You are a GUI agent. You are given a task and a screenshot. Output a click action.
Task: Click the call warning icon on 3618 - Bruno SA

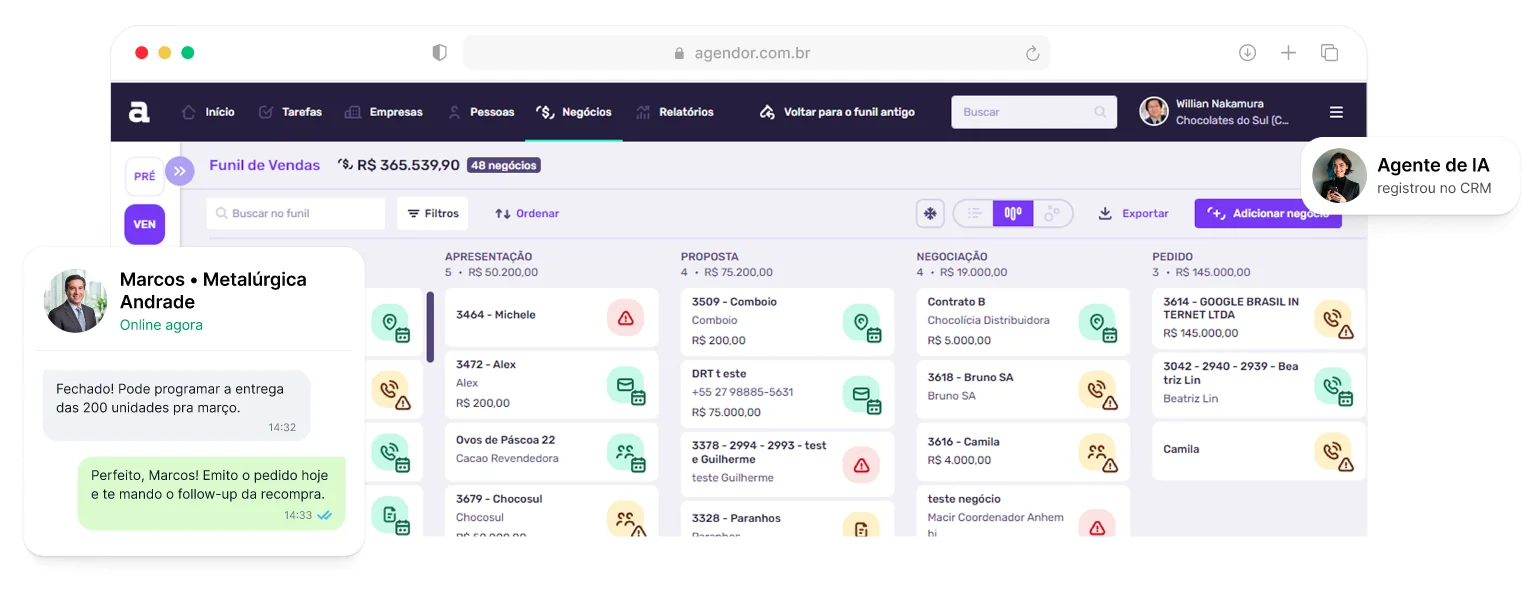(x=1097, y=390)
